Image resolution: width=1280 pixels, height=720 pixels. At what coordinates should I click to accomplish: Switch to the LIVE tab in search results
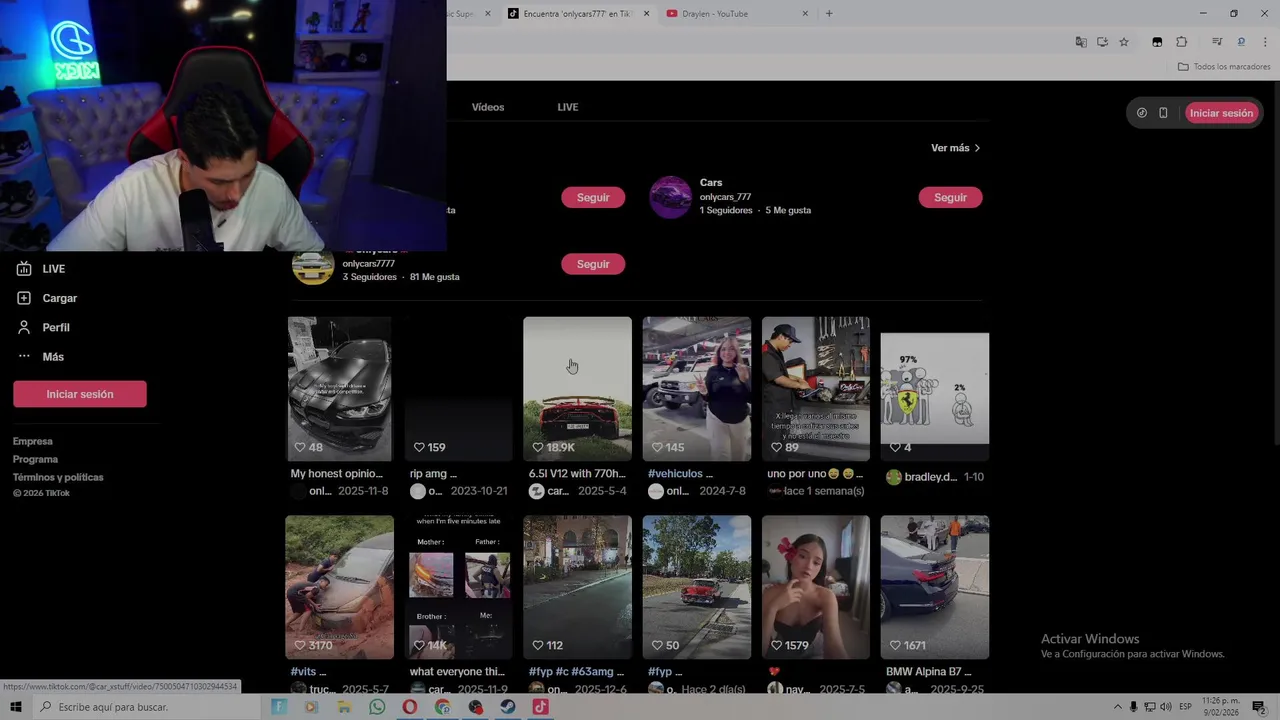568,107
